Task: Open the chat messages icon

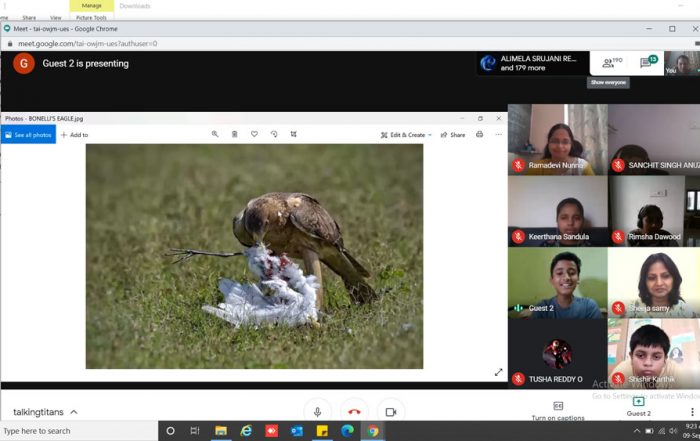Action: tap(648, 62)
